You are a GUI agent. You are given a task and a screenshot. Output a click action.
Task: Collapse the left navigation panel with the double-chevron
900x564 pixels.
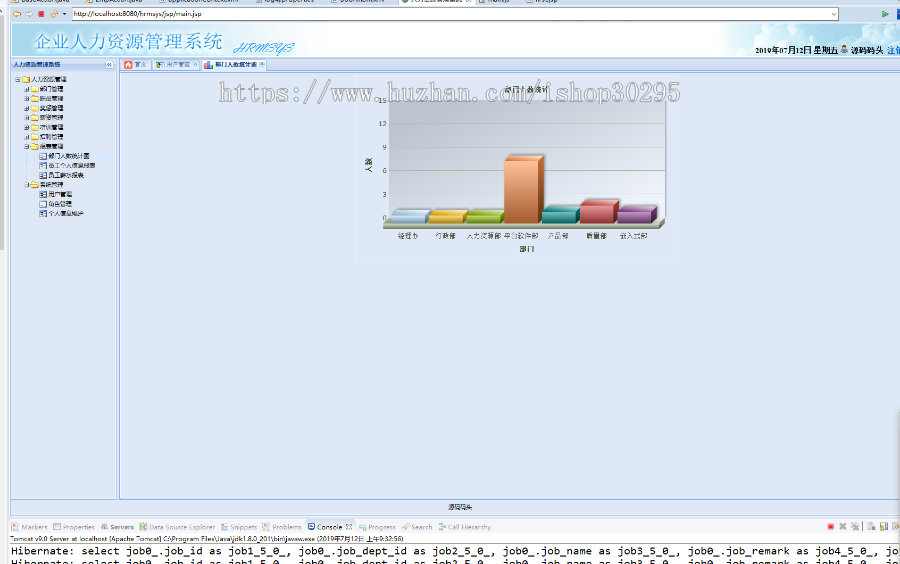(109, 65)
